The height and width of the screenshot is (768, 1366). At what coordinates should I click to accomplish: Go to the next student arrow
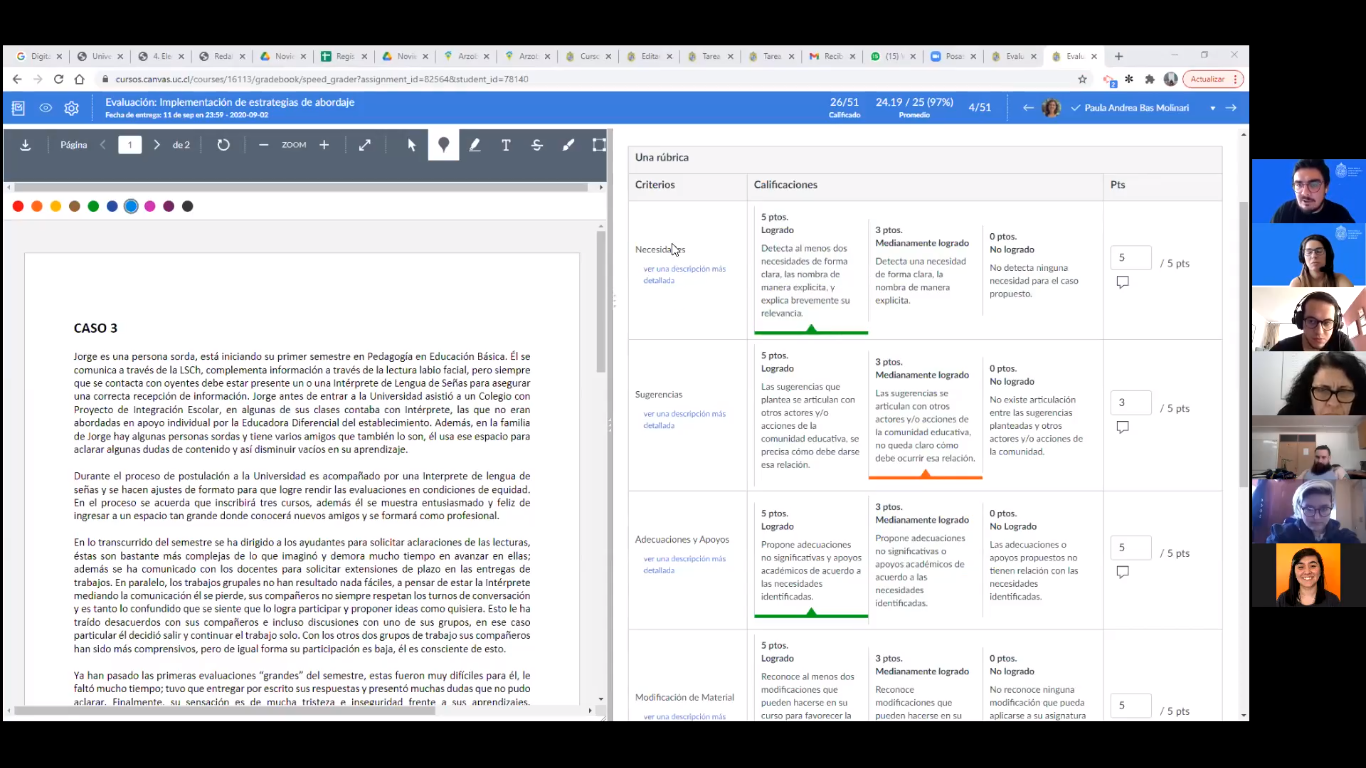coord(1231,108)
